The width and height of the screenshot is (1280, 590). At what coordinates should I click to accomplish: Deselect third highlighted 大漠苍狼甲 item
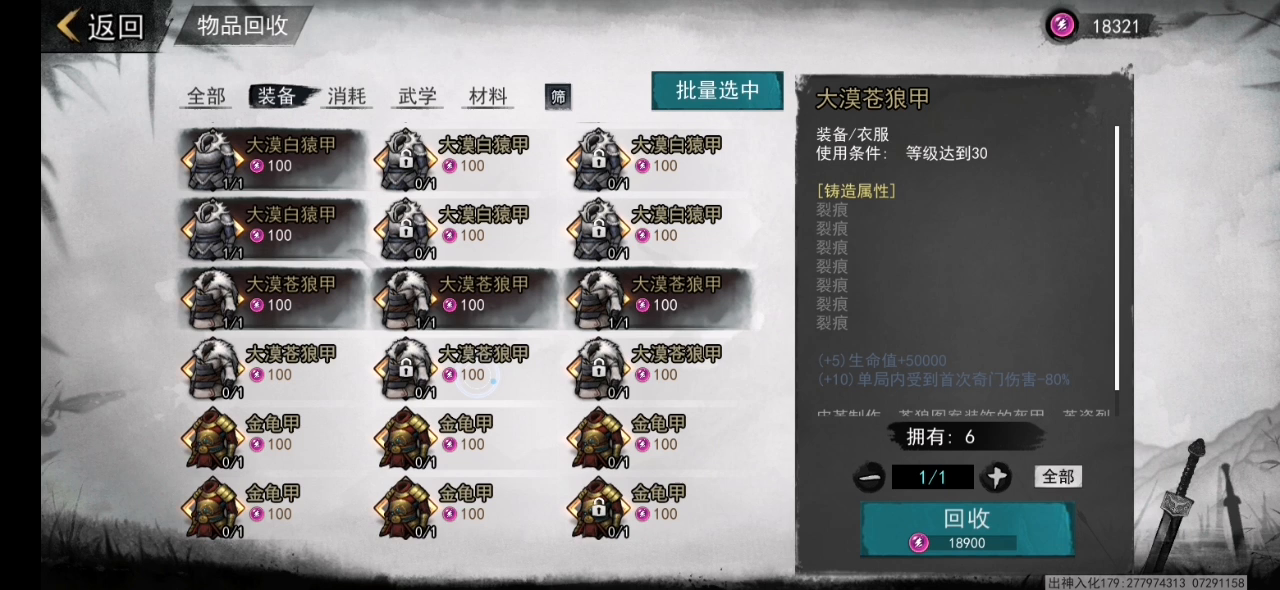(659, 298)
